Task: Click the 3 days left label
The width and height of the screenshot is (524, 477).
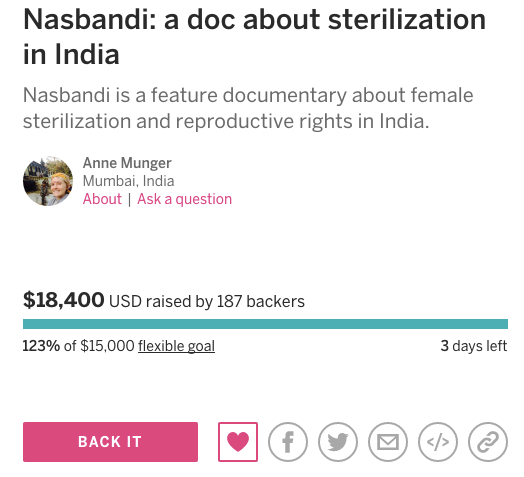Action: point(474,346)
